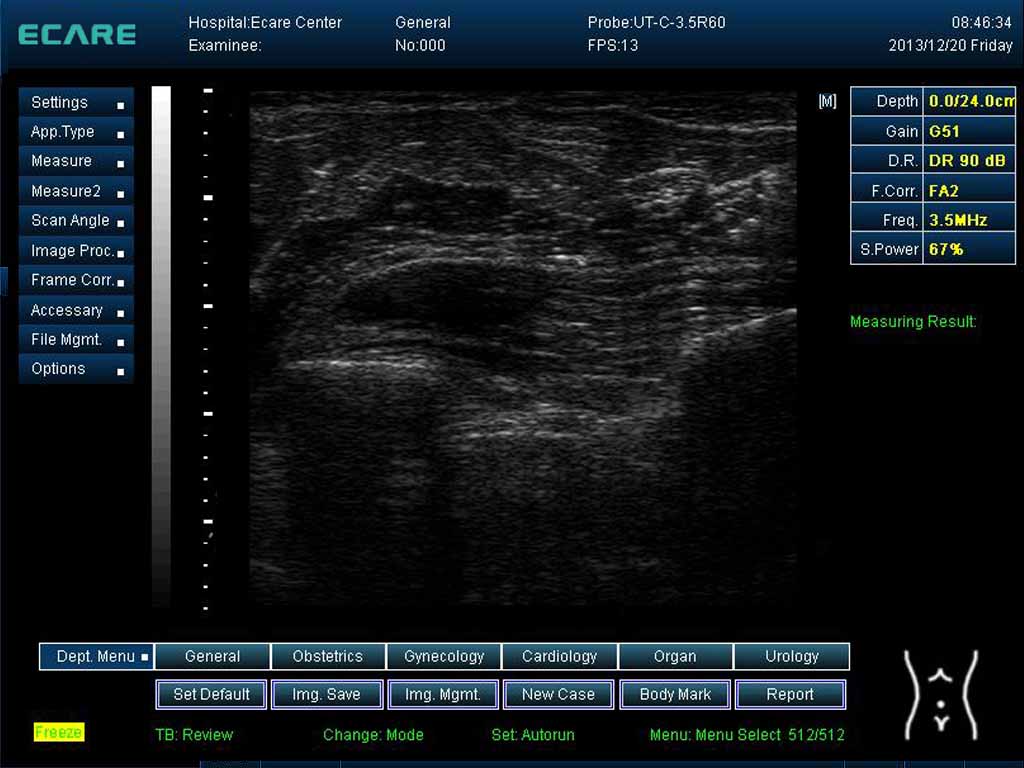
Task: Click the Gain value G51 field
Action: point(968,131)
